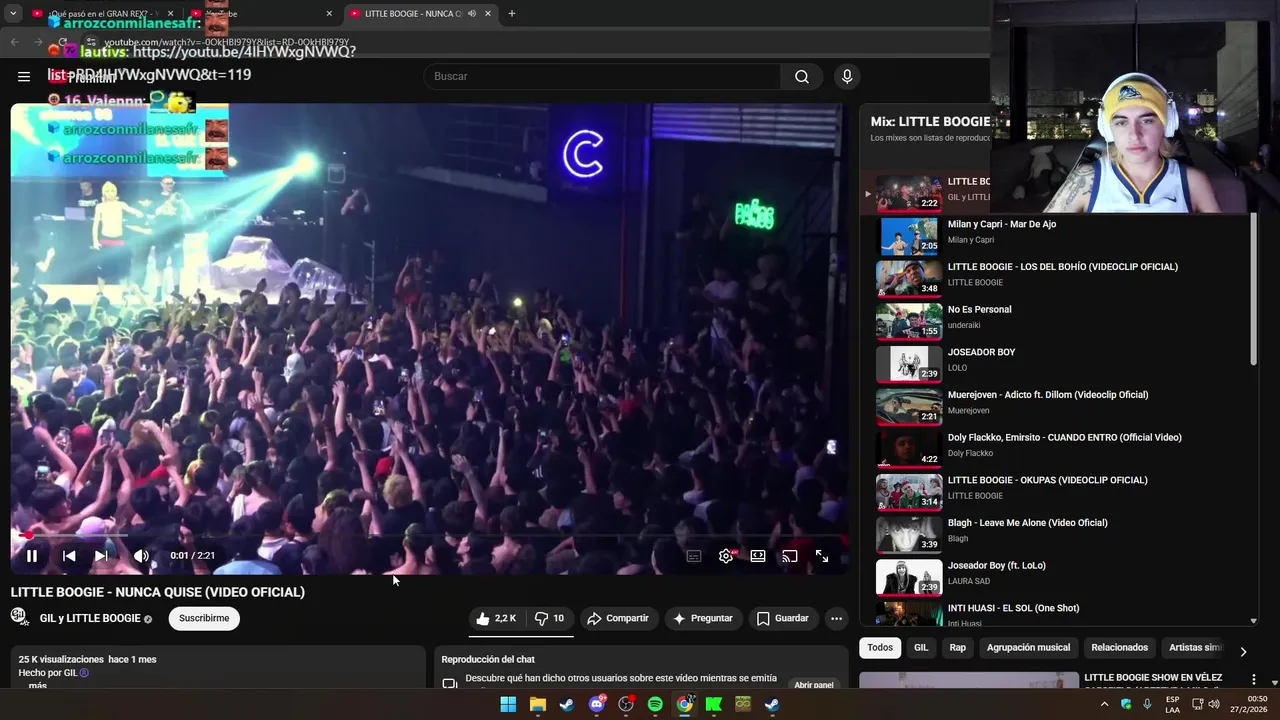This screenshot has width=1280, height=720.
Task: Open the Kick app in the taskbar
Action: [714, 705]
